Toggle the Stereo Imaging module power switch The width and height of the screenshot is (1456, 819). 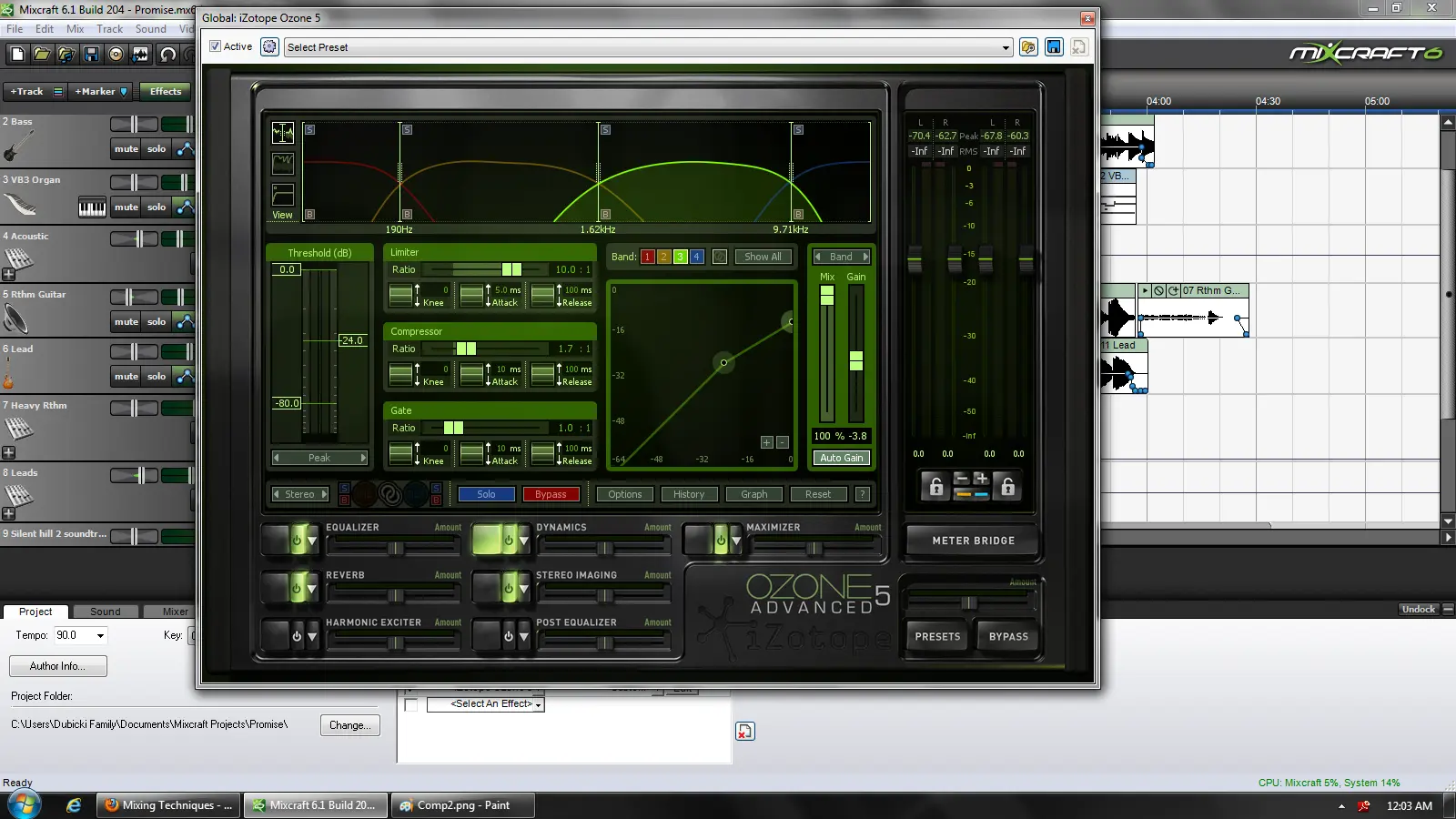pos(509,589)
